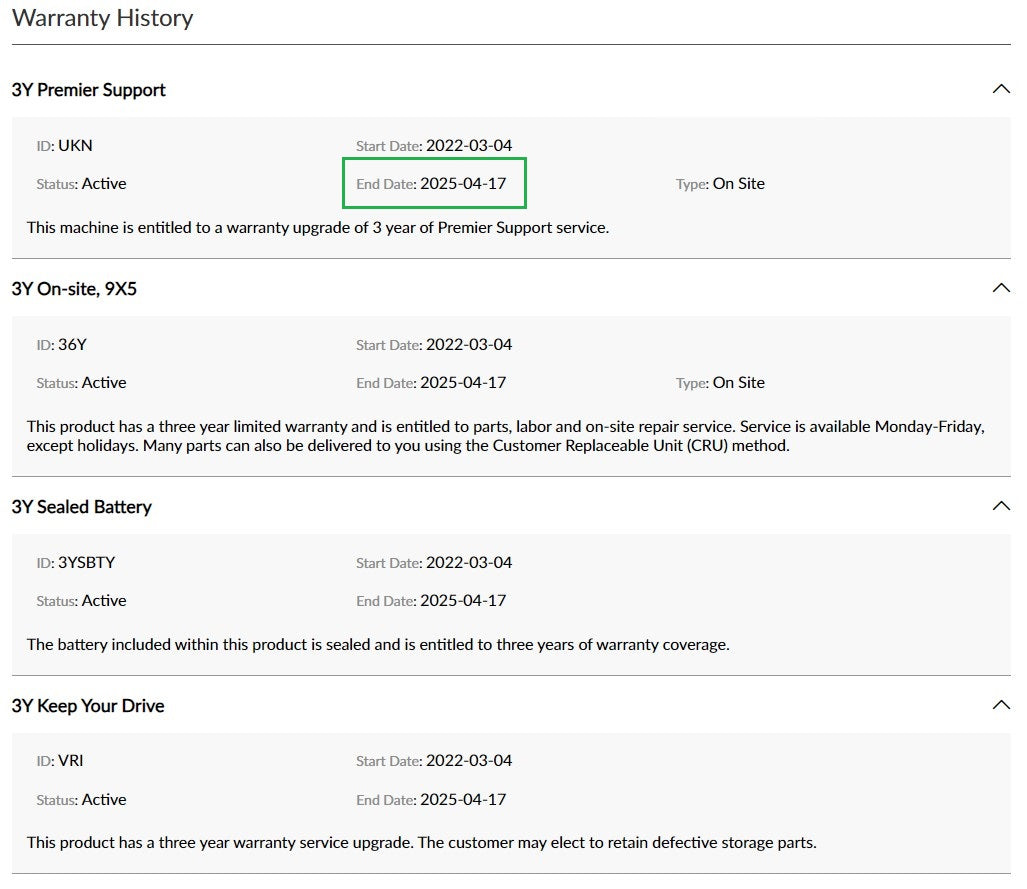
Task: Click Sealed Battery start date 2022-03-04
Action: tap(469, 563)
